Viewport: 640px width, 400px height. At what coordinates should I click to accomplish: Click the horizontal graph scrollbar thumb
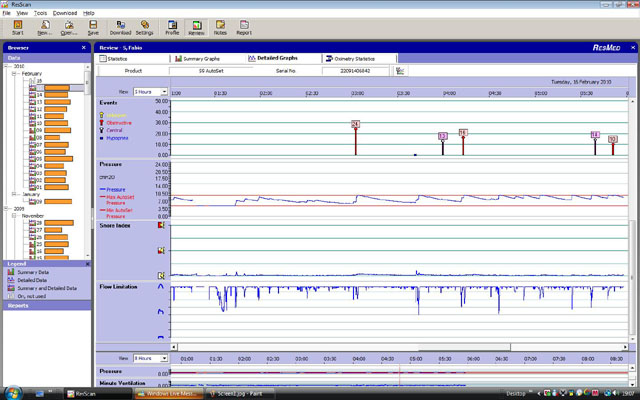[x=464, y=347]
